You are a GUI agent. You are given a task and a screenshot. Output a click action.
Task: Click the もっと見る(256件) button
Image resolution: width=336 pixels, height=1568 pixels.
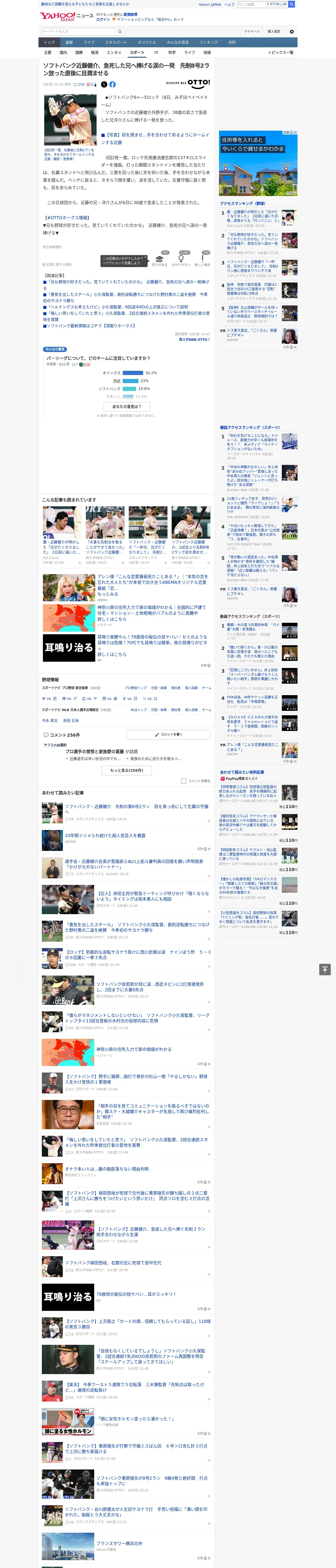pos(127,771)
